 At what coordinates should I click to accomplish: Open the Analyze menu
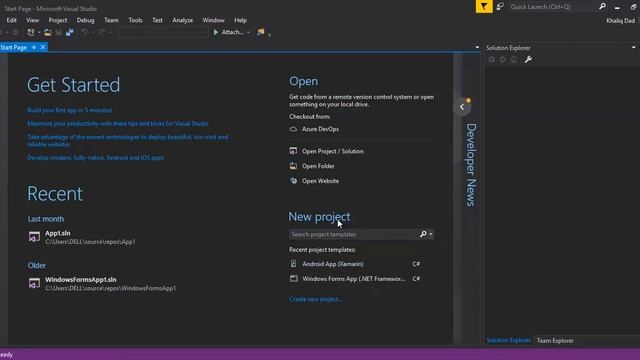(x=182, y=20)
